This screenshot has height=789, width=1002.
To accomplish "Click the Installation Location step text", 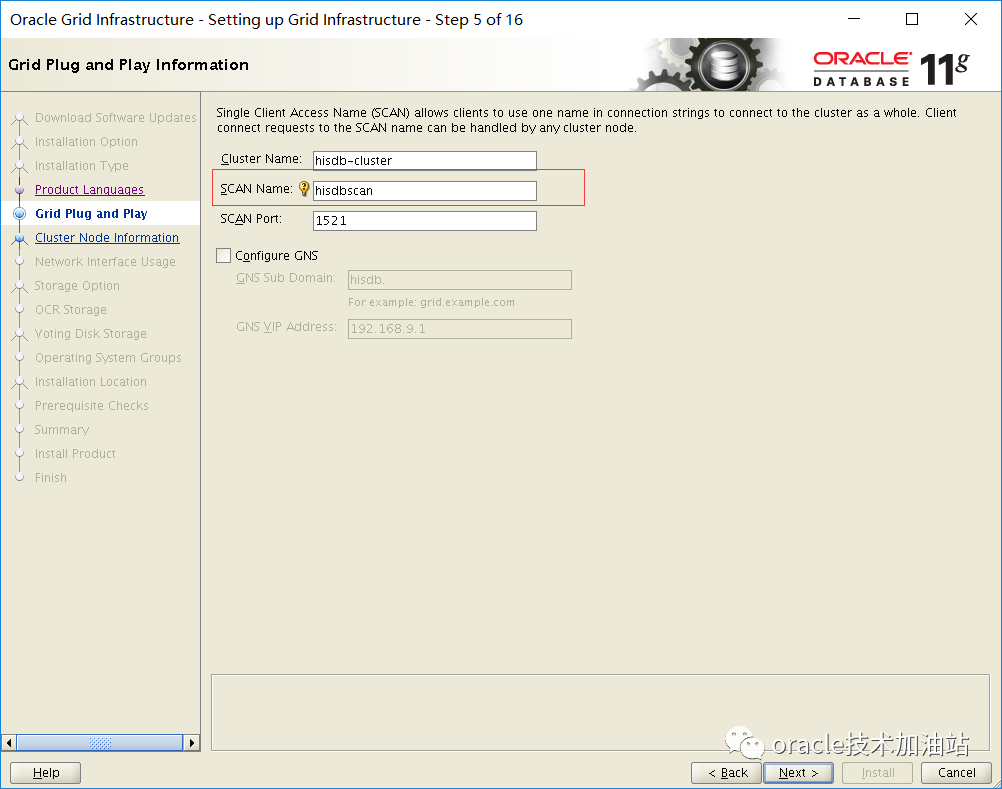I will click(91, 381).
